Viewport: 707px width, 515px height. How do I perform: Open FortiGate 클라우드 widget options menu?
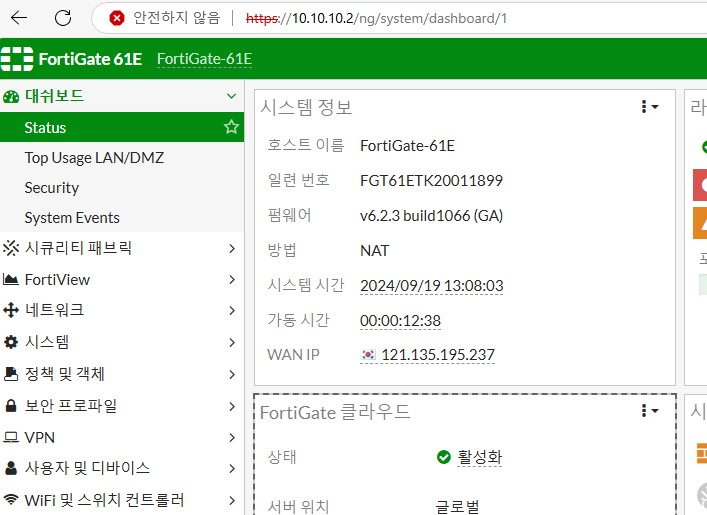click(650, 411)
